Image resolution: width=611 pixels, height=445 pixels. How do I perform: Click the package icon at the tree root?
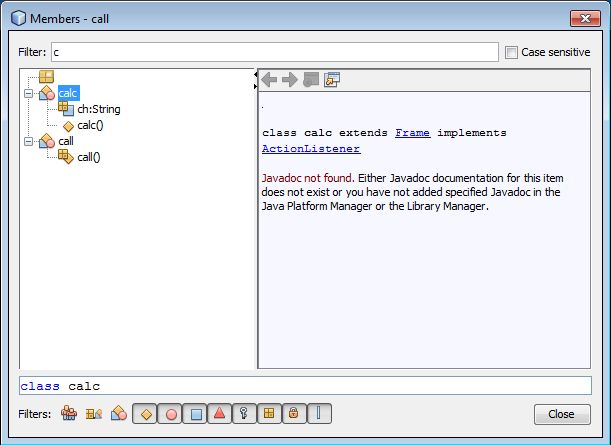[x=46, y=77]
